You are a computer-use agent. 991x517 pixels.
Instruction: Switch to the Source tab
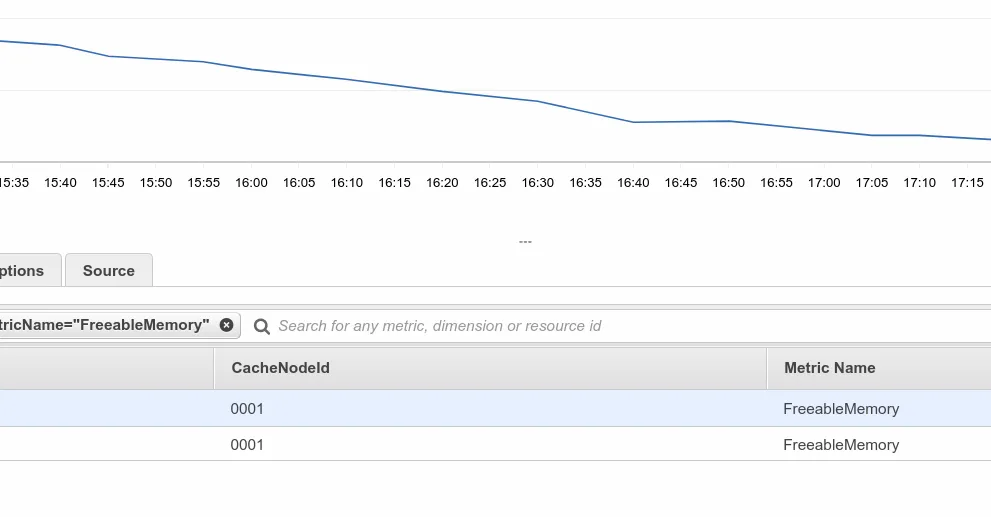click(x=109, y=271)
